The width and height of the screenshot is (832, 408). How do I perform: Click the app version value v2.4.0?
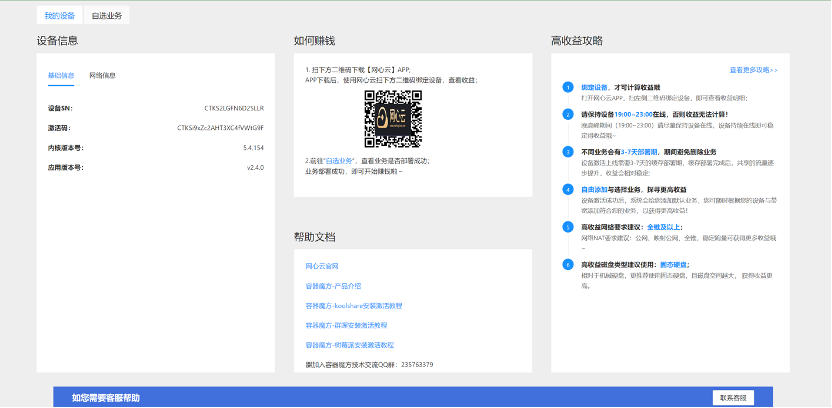pos(255,168)
